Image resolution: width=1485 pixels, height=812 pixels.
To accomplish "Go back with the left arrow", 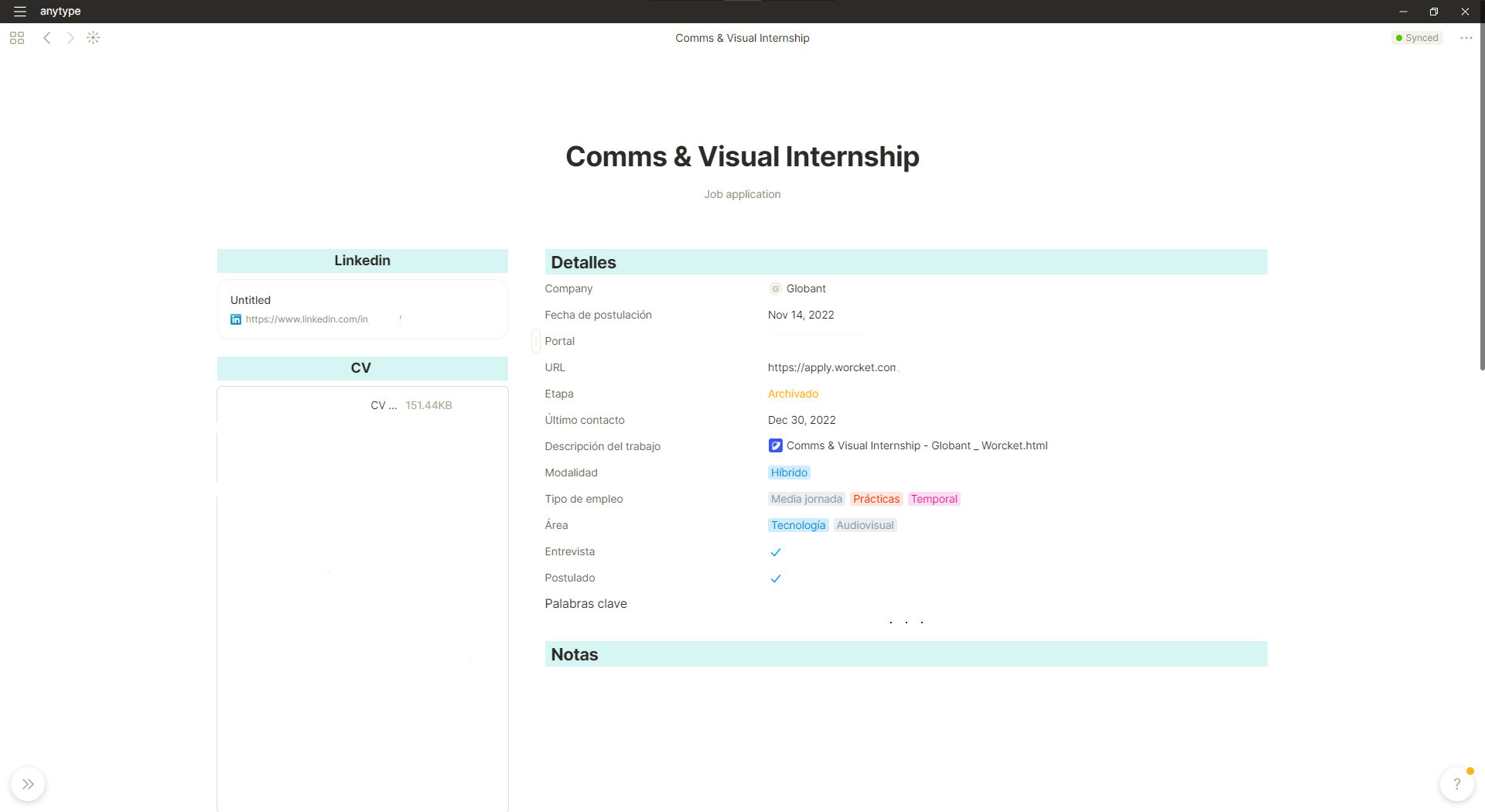I will tap(47, 38).
